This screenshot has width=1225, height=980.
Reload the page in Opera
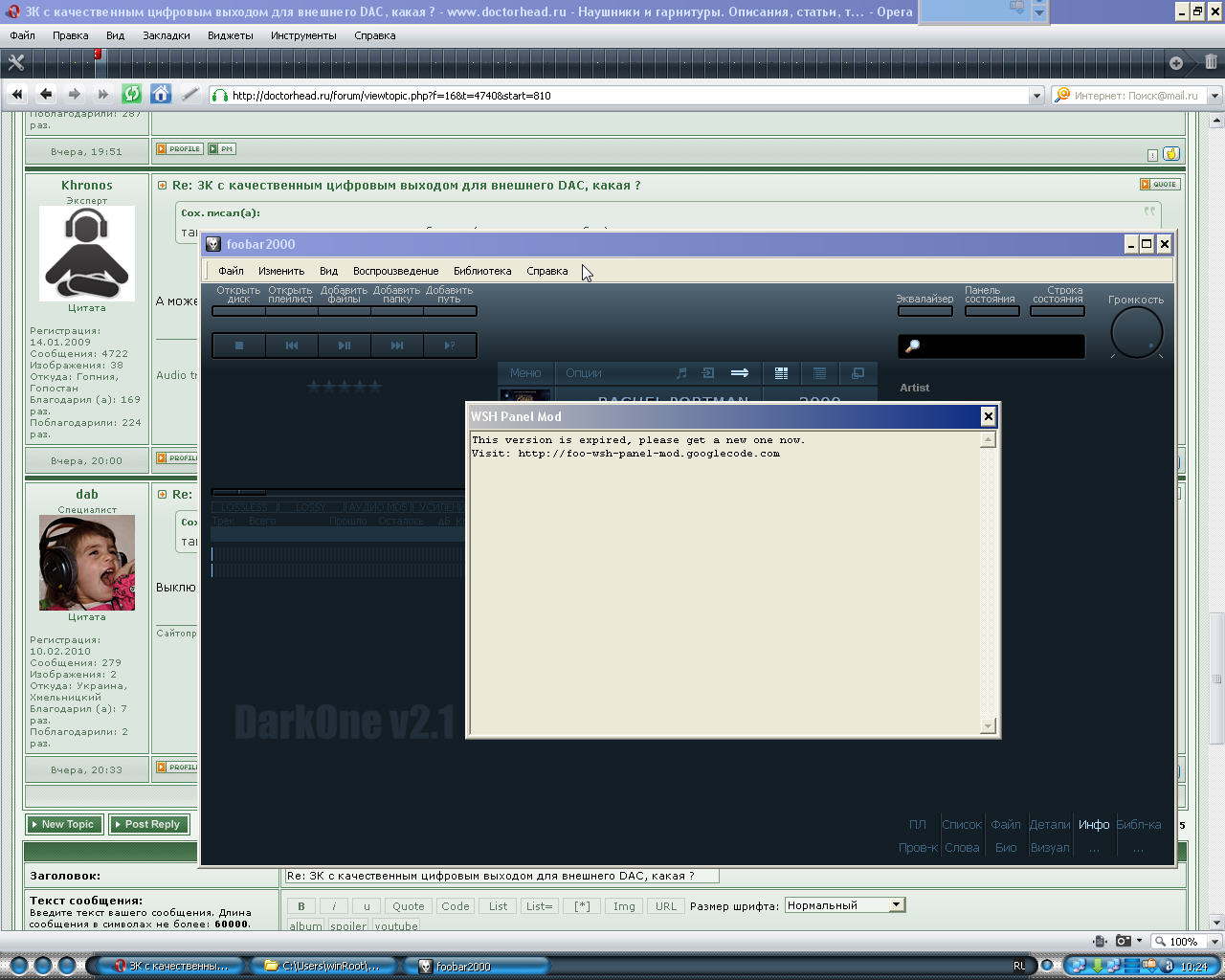click(x=132, y=94)
